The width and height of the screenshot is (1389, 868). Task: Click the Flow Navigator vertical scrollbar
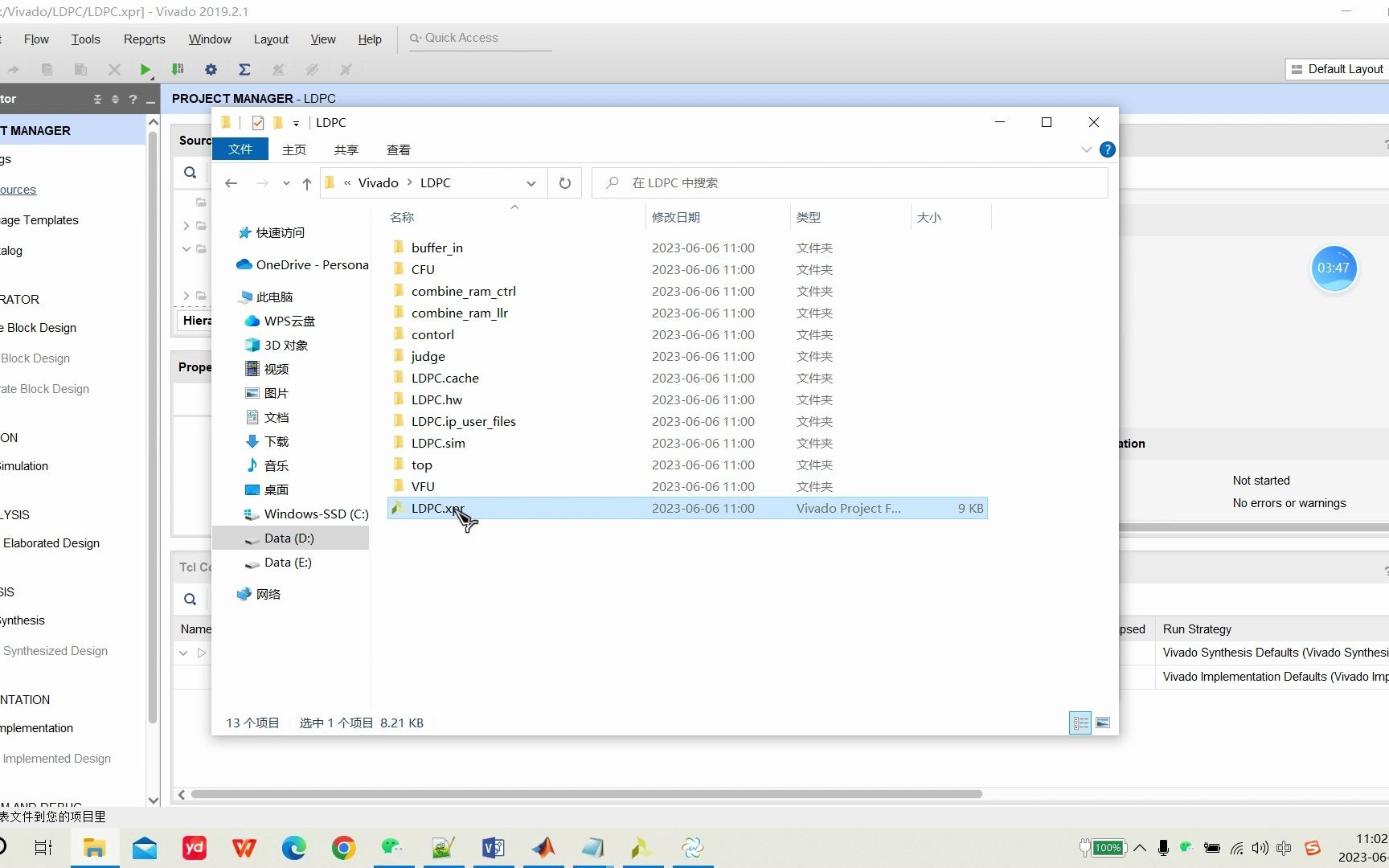(153, 426)
